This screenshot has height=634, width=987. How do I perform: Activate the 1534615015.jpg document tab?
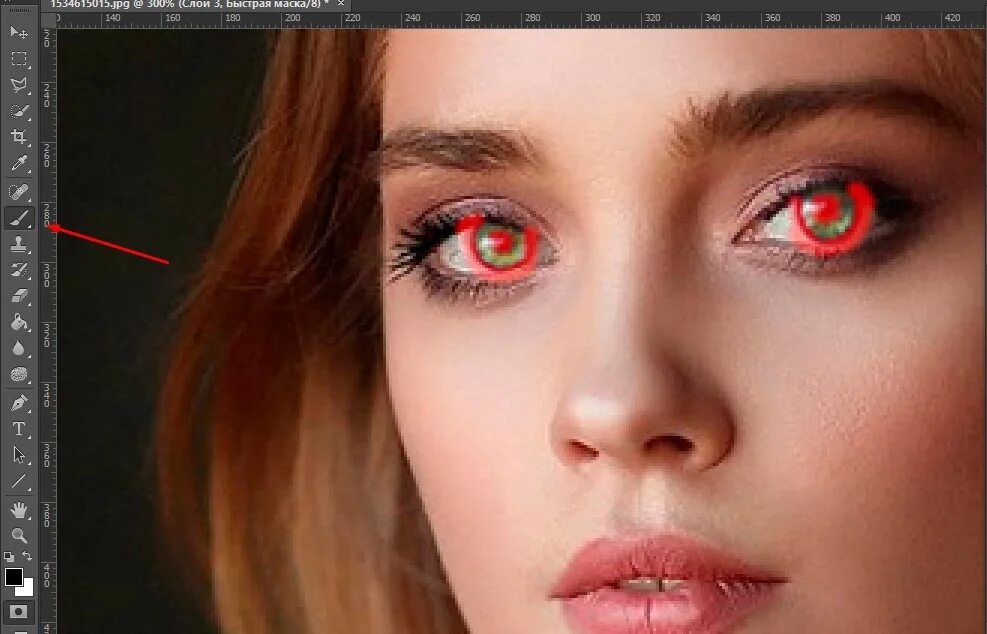coord(189,4)
